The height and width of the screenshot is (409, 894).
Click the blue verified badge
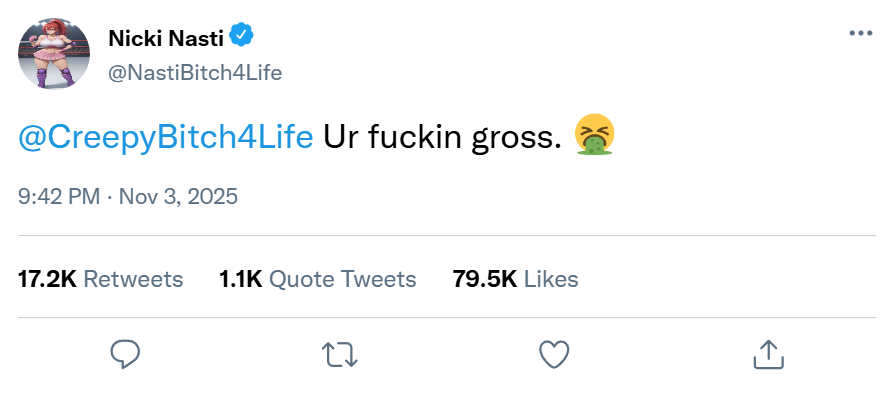tap(241, 37)
